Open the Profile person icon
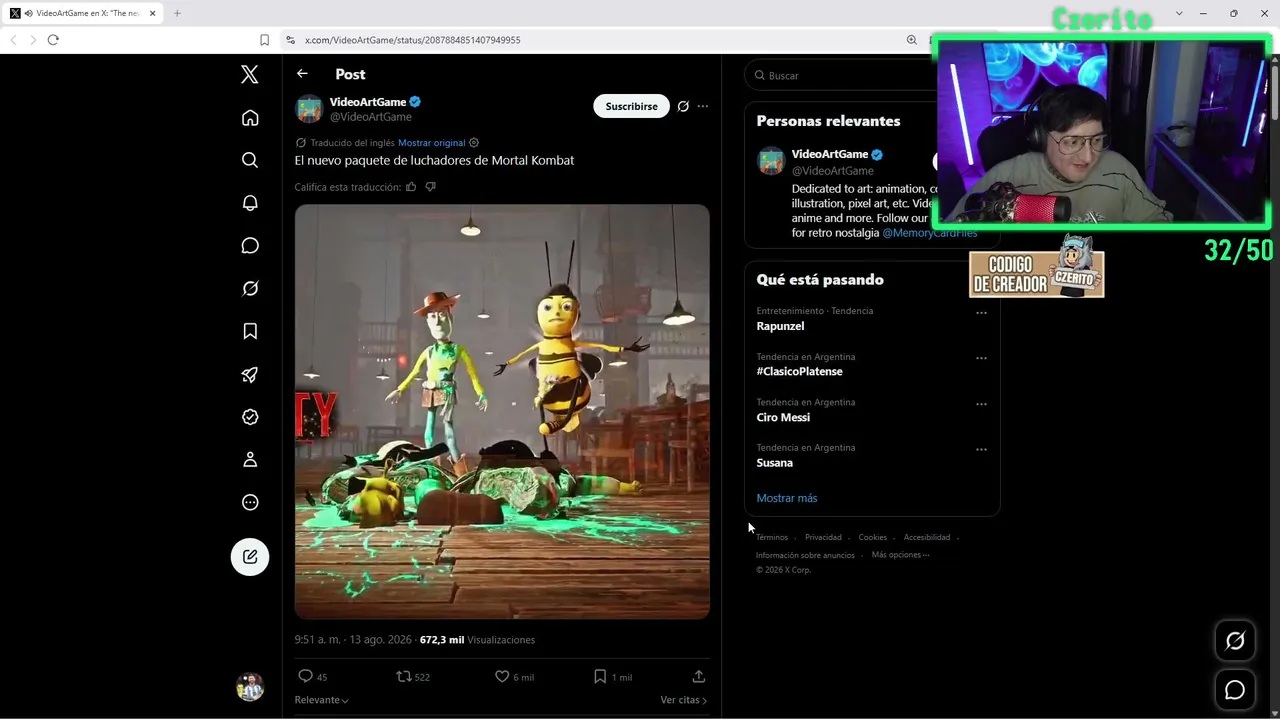 250,460
